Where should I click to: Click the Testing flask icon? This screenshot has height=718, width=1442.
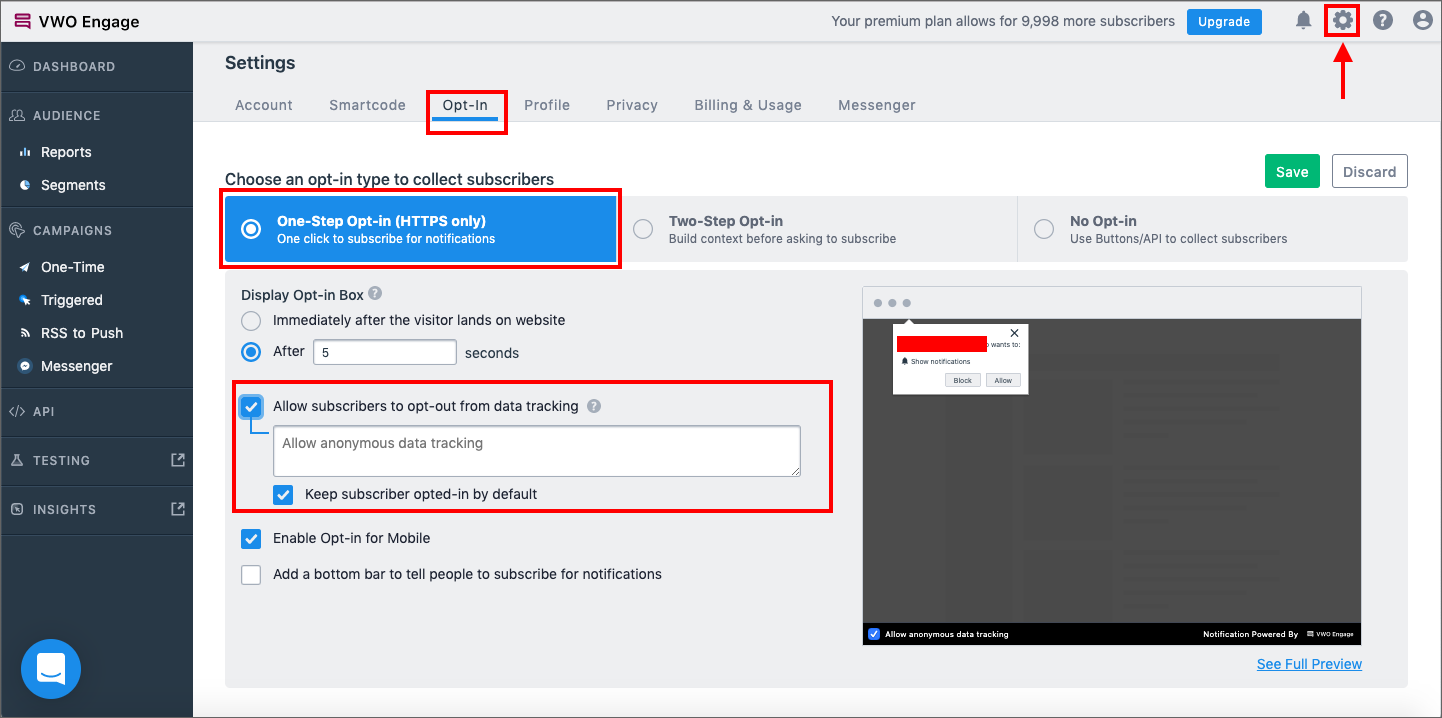point(17,460)
